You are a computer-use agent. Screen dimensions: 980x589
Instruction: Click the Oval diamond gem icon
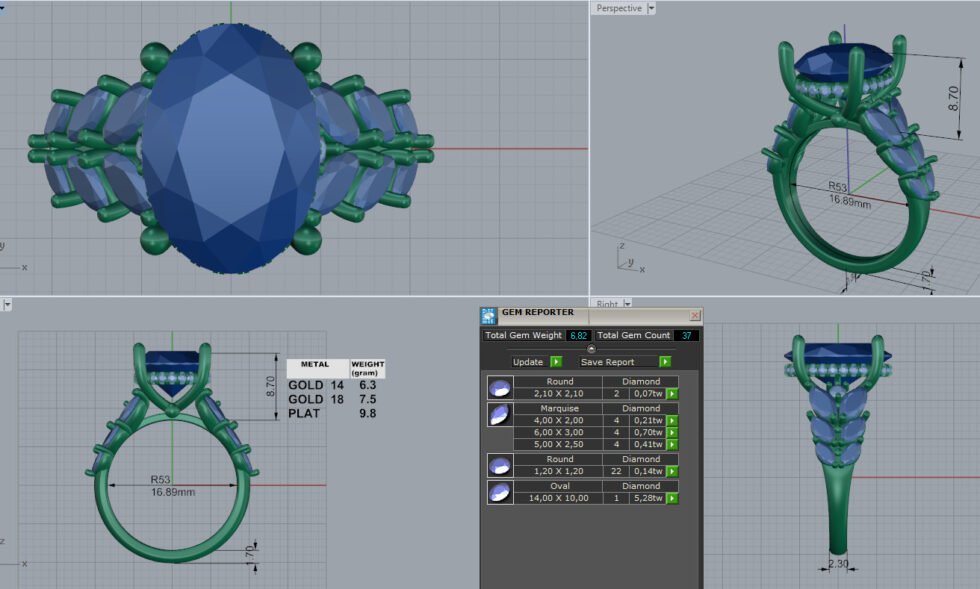pyautogui.click(x=499, y=492)
